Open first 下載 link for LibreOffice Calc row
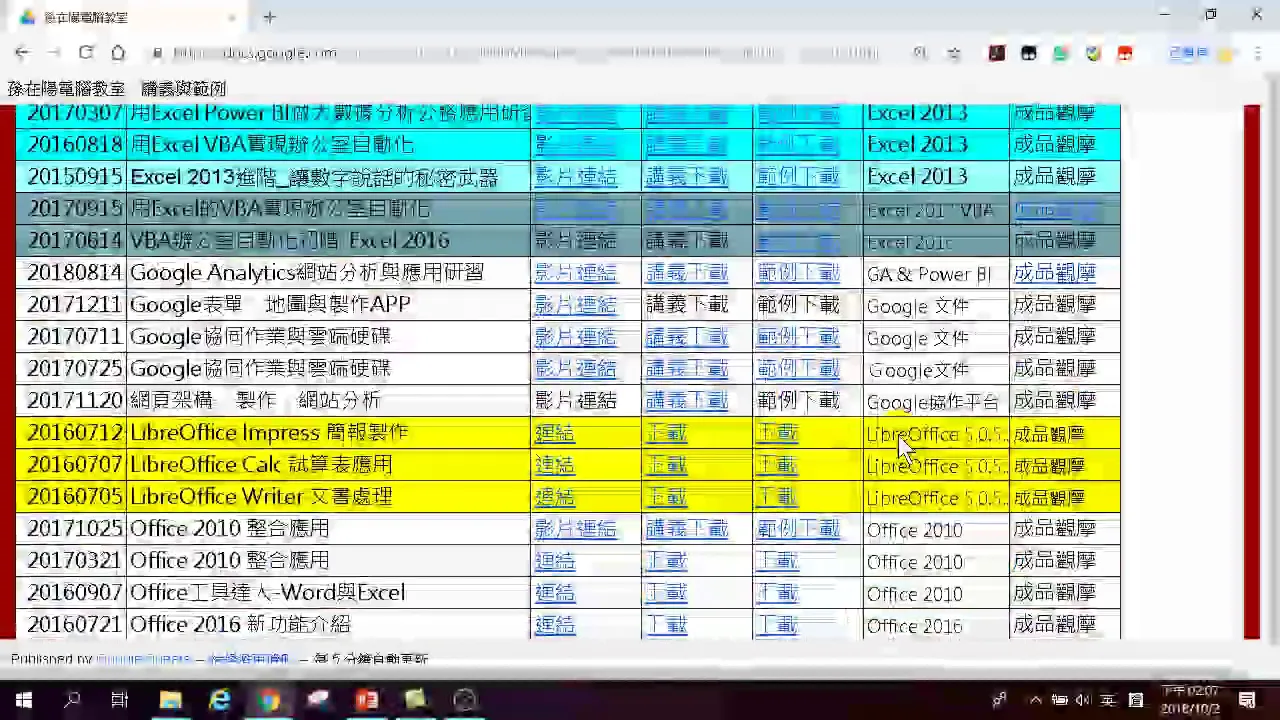Screen dimensions: 1280x720 coord(666,465)
